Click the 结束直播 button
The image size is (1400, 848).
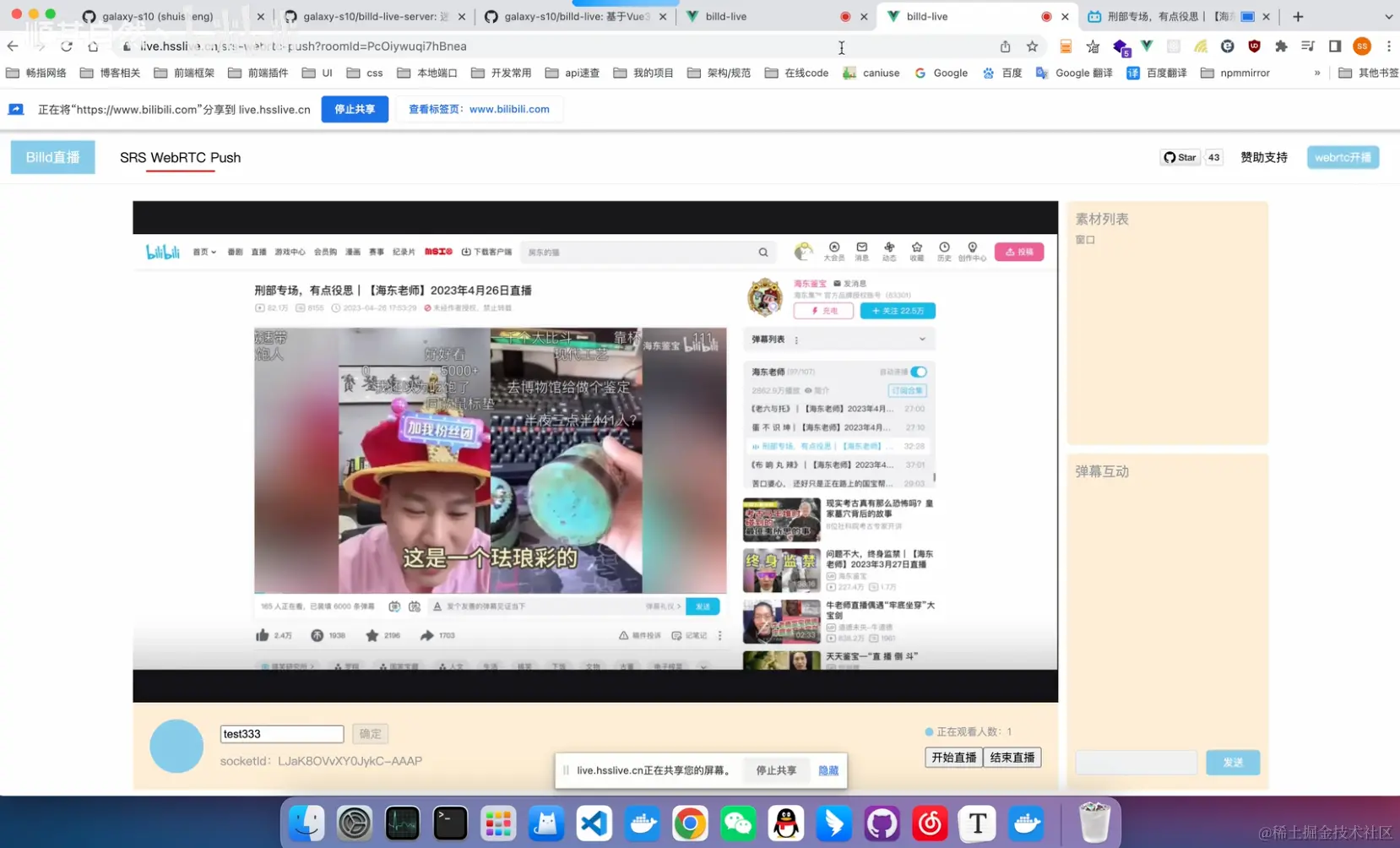pos(1012,758)
